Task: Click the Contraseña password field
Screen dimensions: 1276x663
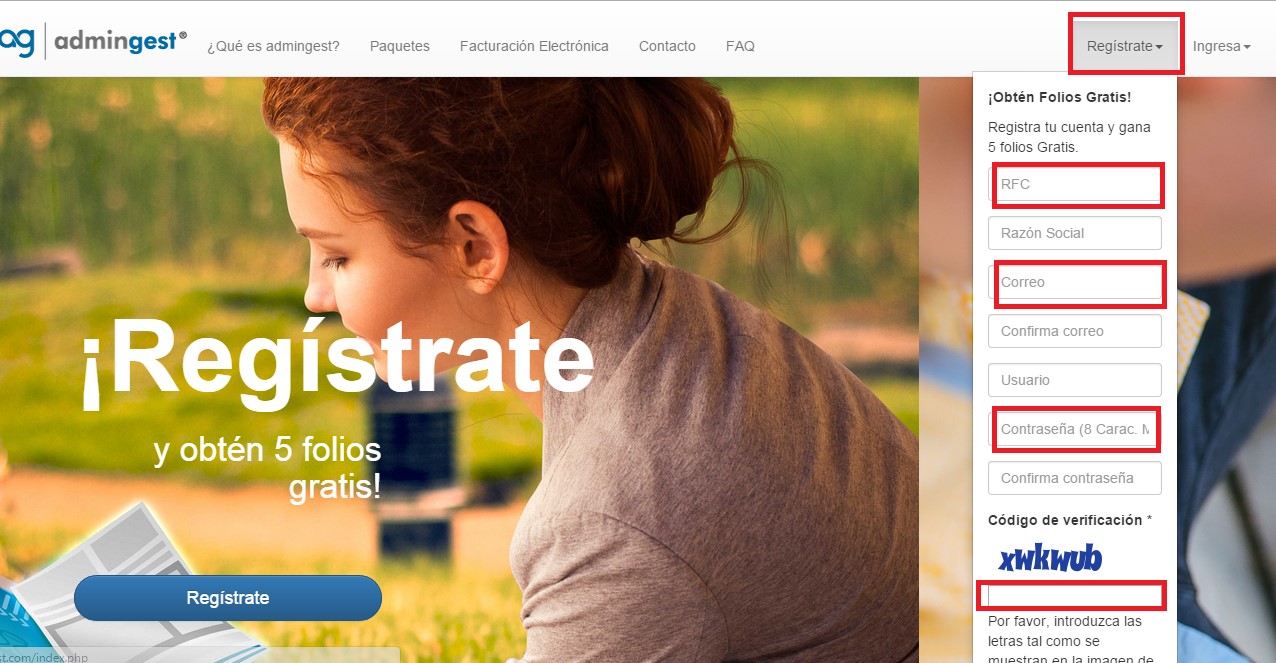Action: pos(1075,429)
